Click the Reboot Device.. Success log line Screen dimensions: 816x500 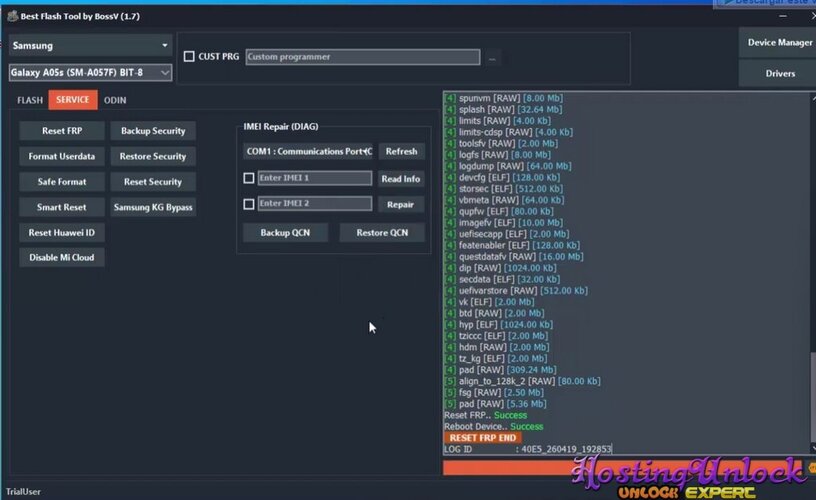pyautogui.click(x=493, y=427)
